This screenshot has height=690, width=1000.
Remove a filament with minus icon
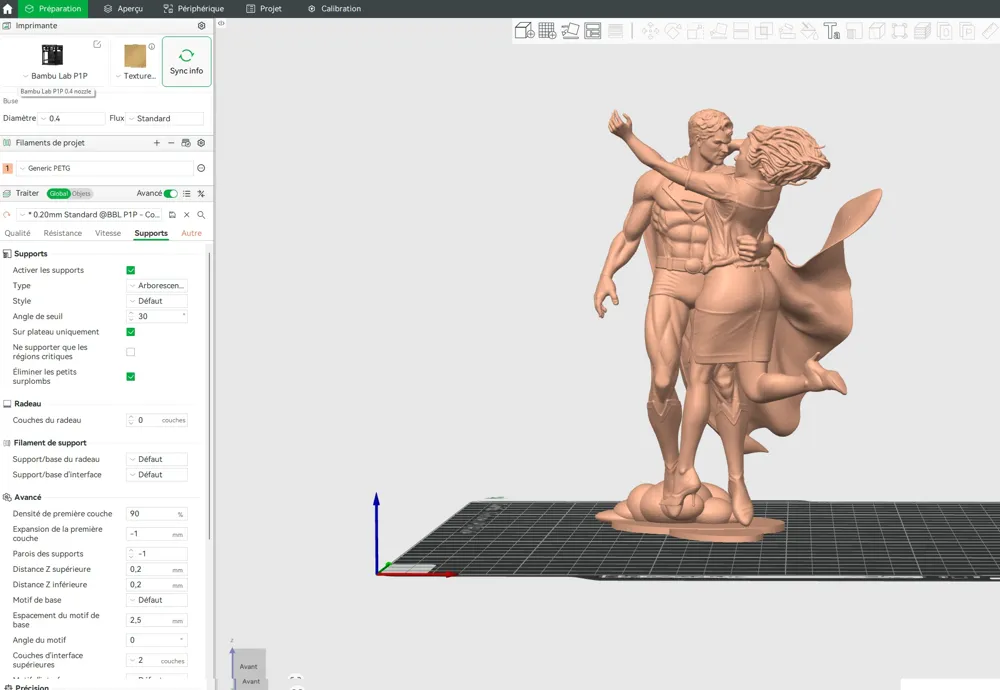click(171, 143)
